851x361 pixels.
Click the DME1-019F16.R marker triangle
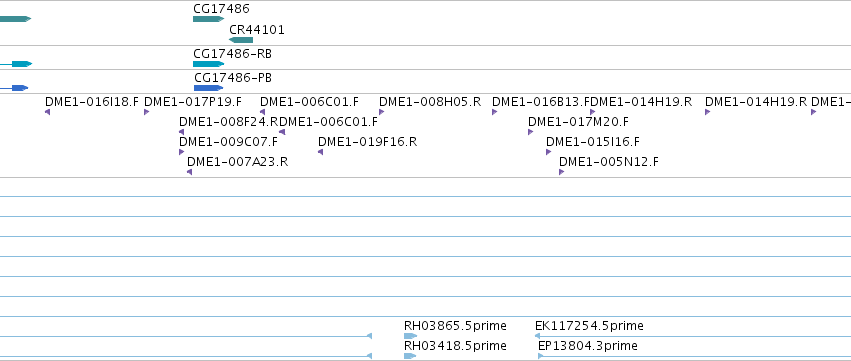[x=321, y=152]
